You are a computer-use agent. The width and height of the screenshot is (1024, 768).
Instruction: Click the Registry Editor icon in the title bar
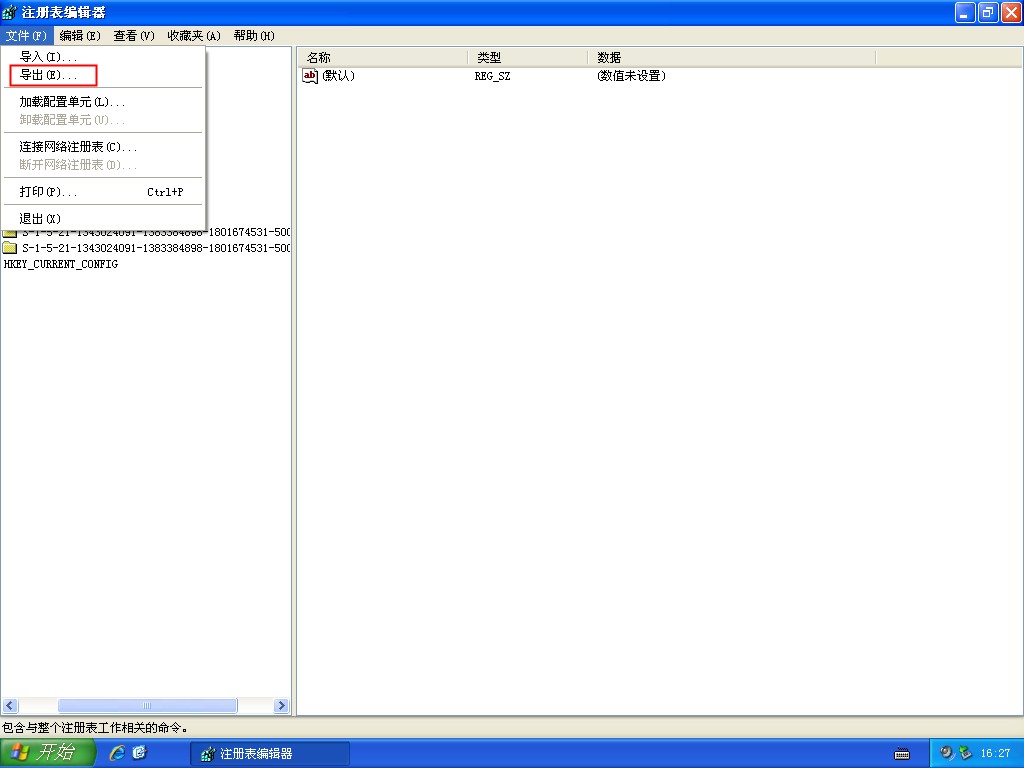[x=10, y=12]
